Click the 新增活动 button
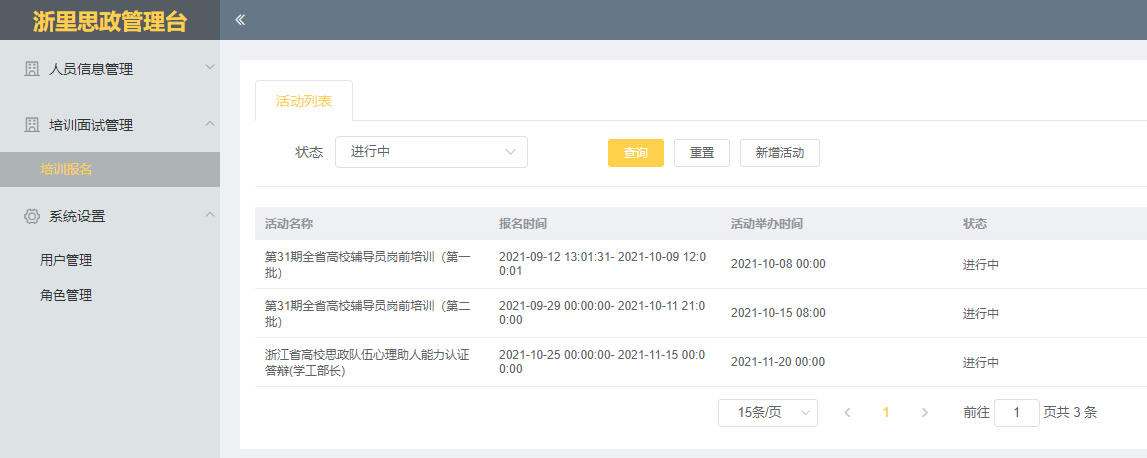 (x=779, y=153)
